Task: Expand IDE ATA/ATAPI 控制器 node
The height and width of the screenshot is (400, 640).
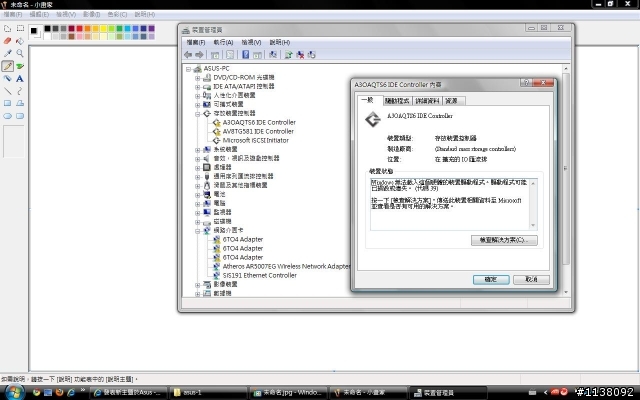Action: 198,87
